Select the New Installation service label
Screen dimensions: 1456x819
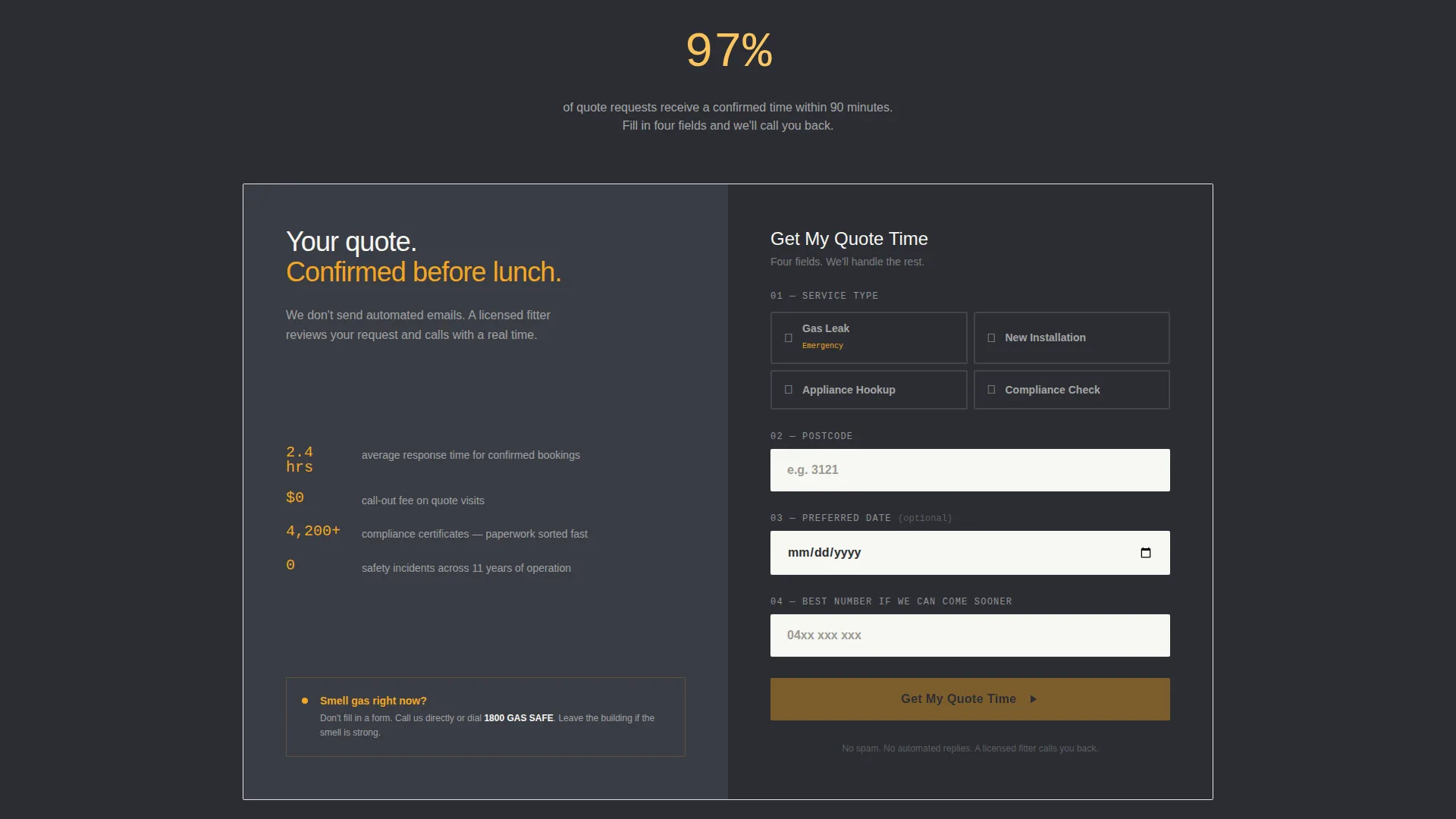coord(1045,337)
